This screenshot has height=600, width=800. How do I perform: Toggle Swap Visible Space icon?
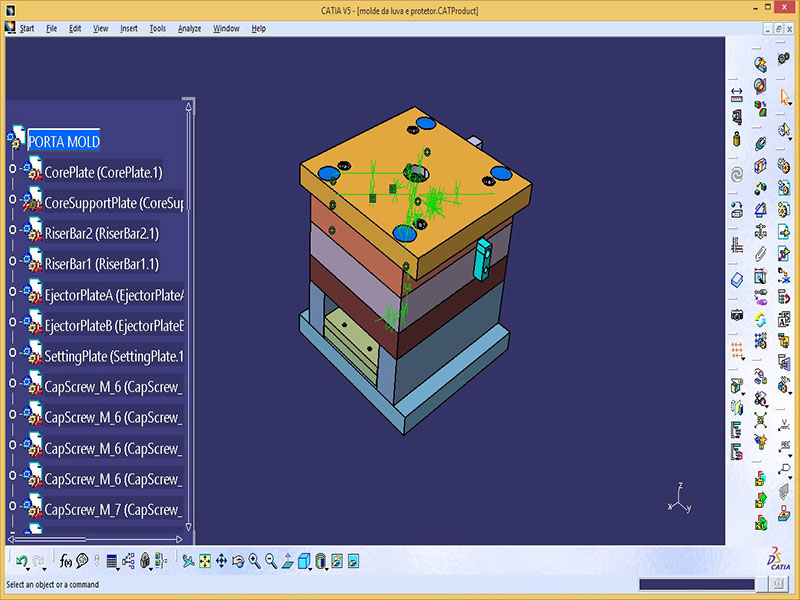[x=353, y=561]
